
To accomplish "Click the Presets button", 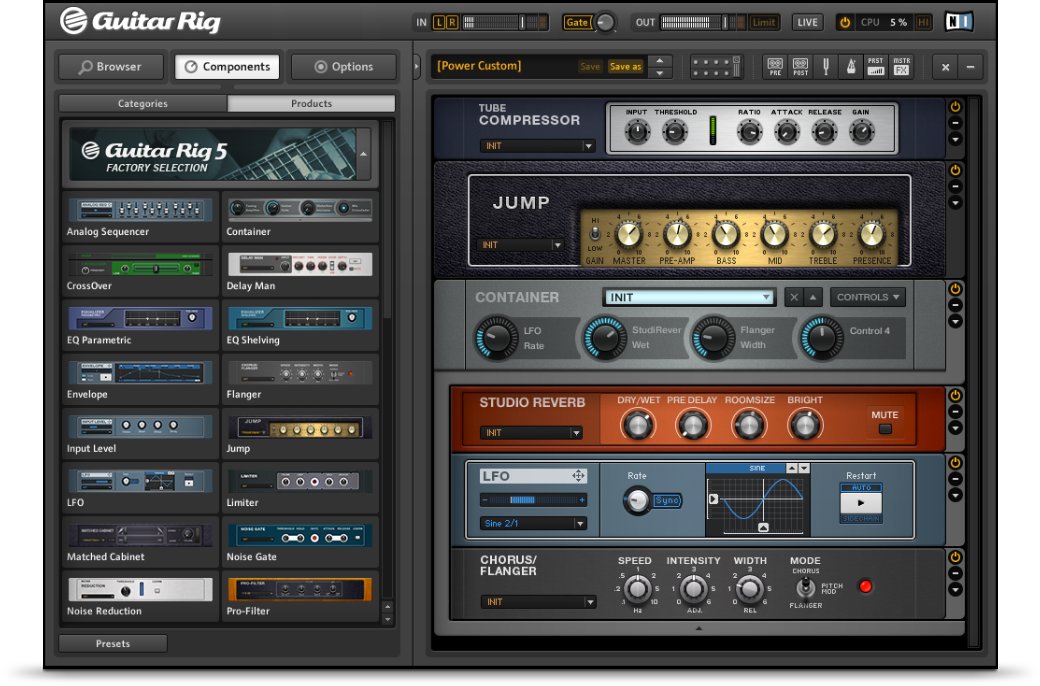I will click(x=113, y=643).
